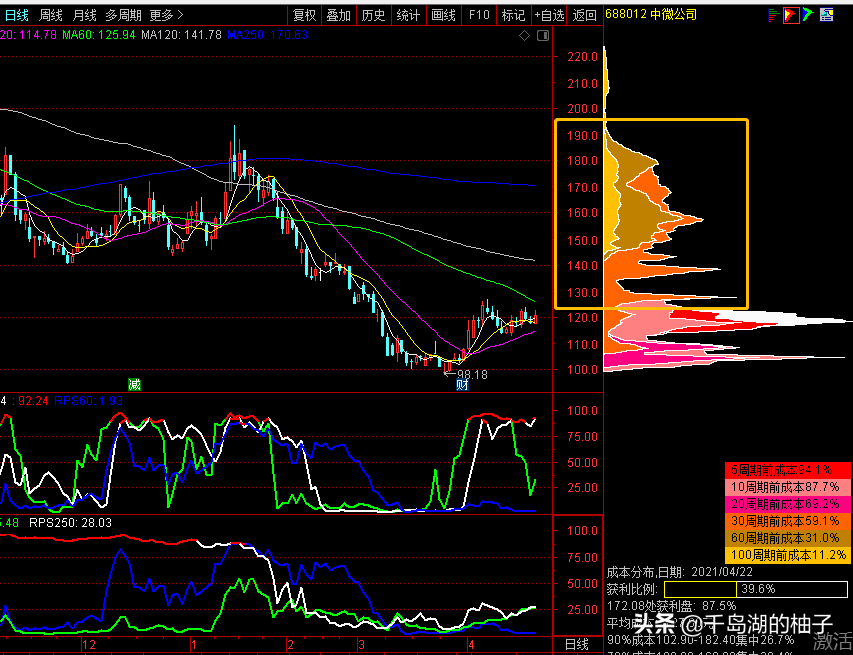Viewport: 853px width, 655px height.
Task: Click the 98.18 low price label
Action: point(472,375)
